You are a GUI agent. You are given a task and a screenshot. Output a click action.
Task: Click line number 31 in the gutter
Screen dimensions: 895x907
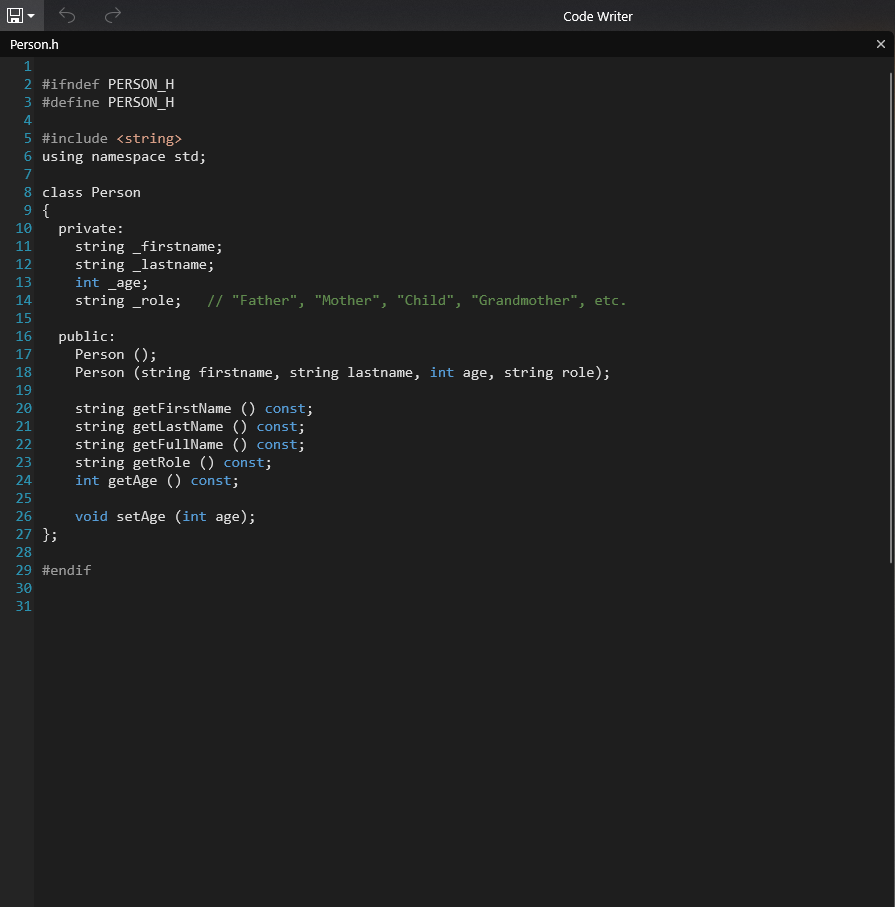click(x=24, y=606)
